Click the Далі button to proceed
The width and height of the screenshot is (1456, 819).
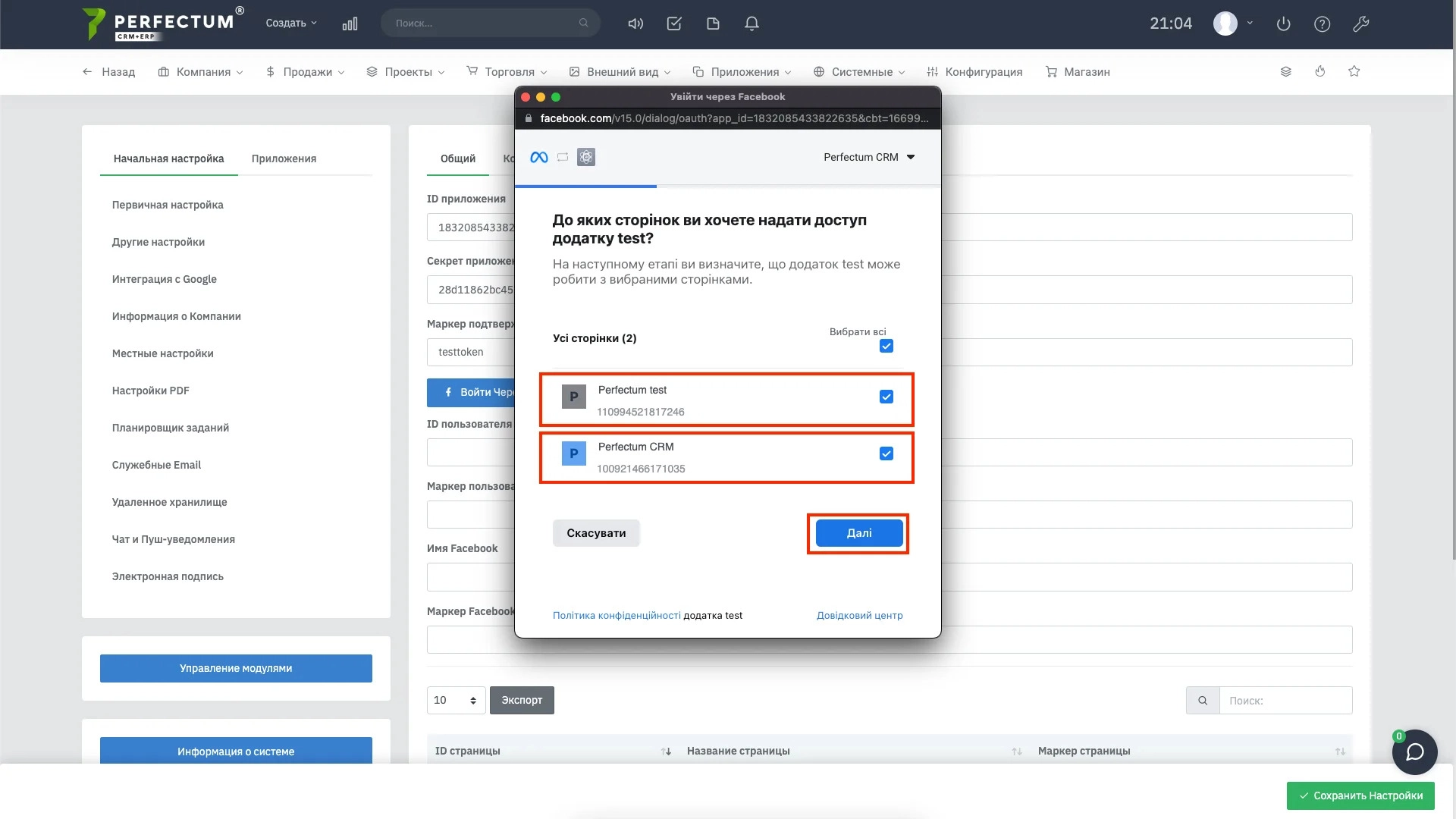[x=859, y=532]
